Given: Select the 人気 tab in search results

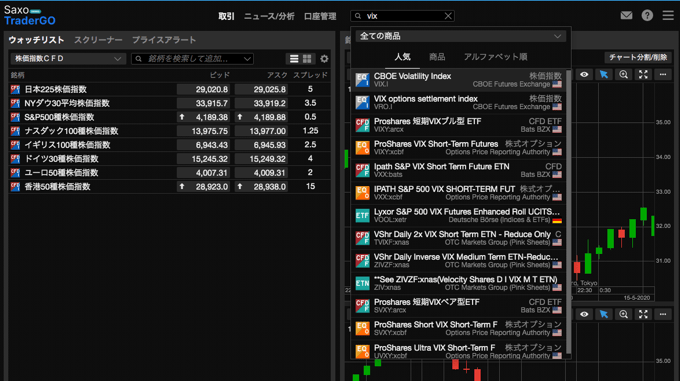Looking at the screenshot, I should pos(402,57).
